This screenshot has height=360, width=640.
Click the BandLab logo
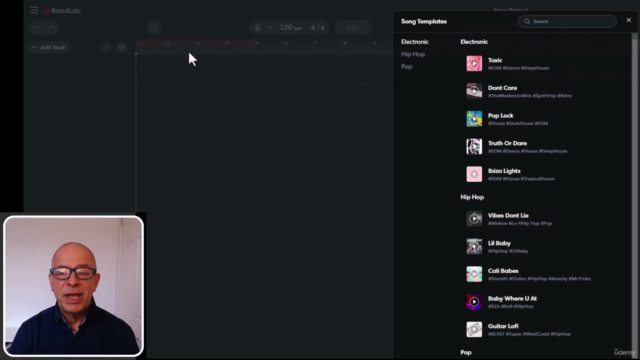(62, 11)
